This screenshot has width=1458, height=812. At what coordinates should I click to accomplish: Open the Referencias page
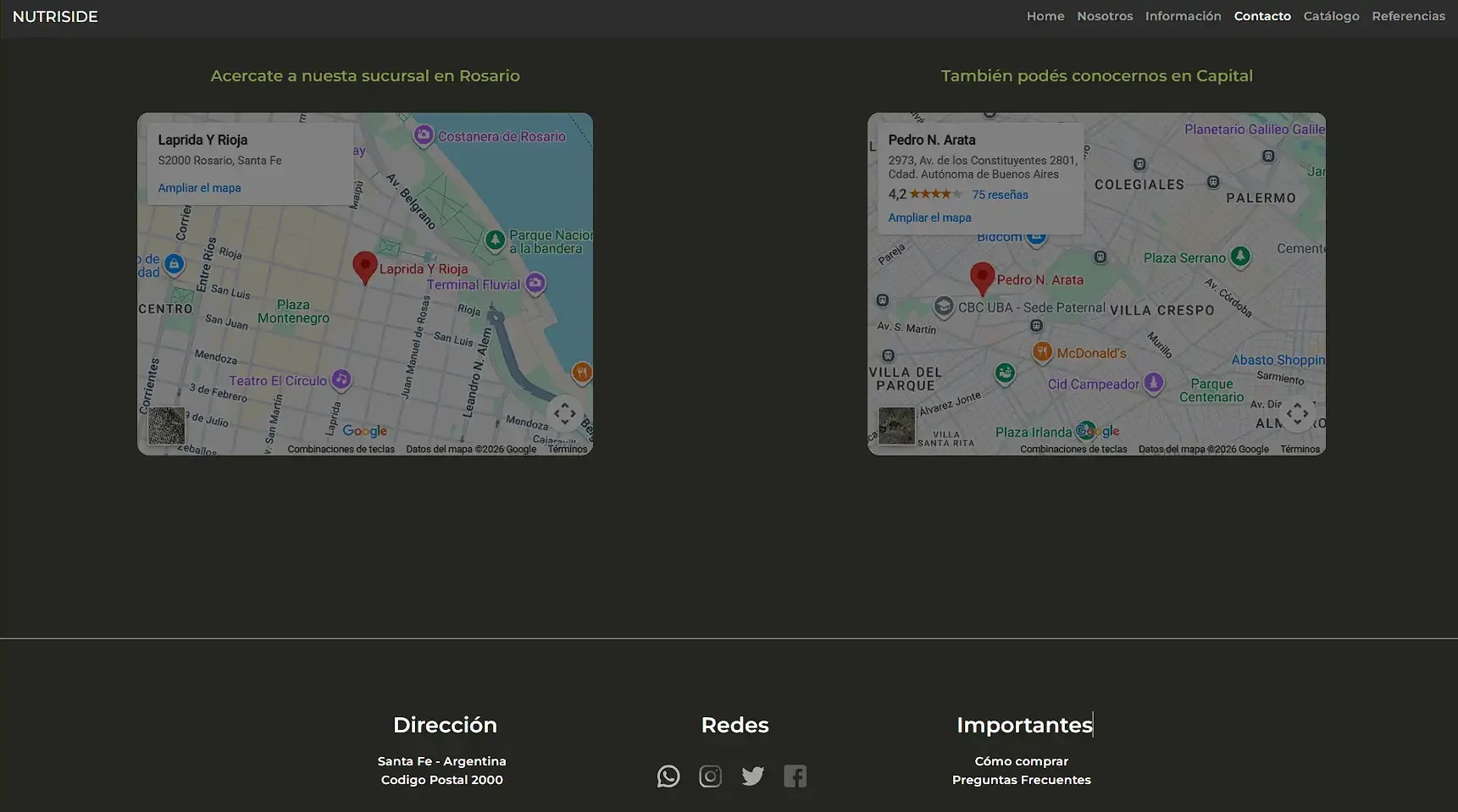point(1408,16)
